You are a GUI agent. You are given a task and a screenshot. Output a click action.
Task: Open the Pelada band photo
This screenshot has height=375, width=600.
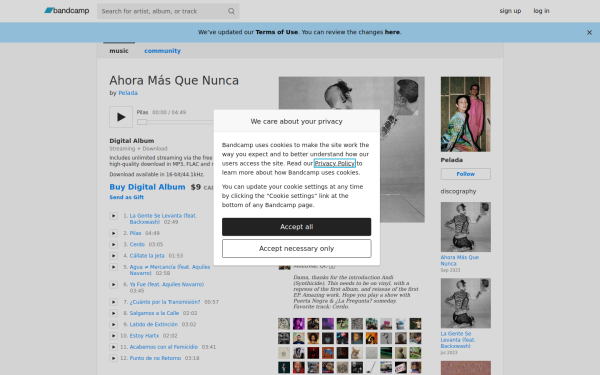pyautogui.click(x=465, y=114)
